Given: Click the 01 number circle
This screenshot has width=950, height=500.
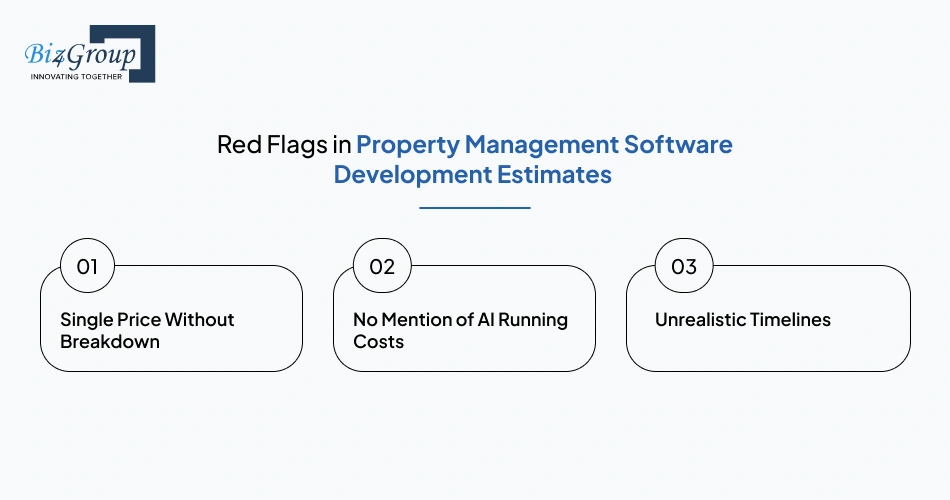Looking at the screenshot, I should point(87,266).
